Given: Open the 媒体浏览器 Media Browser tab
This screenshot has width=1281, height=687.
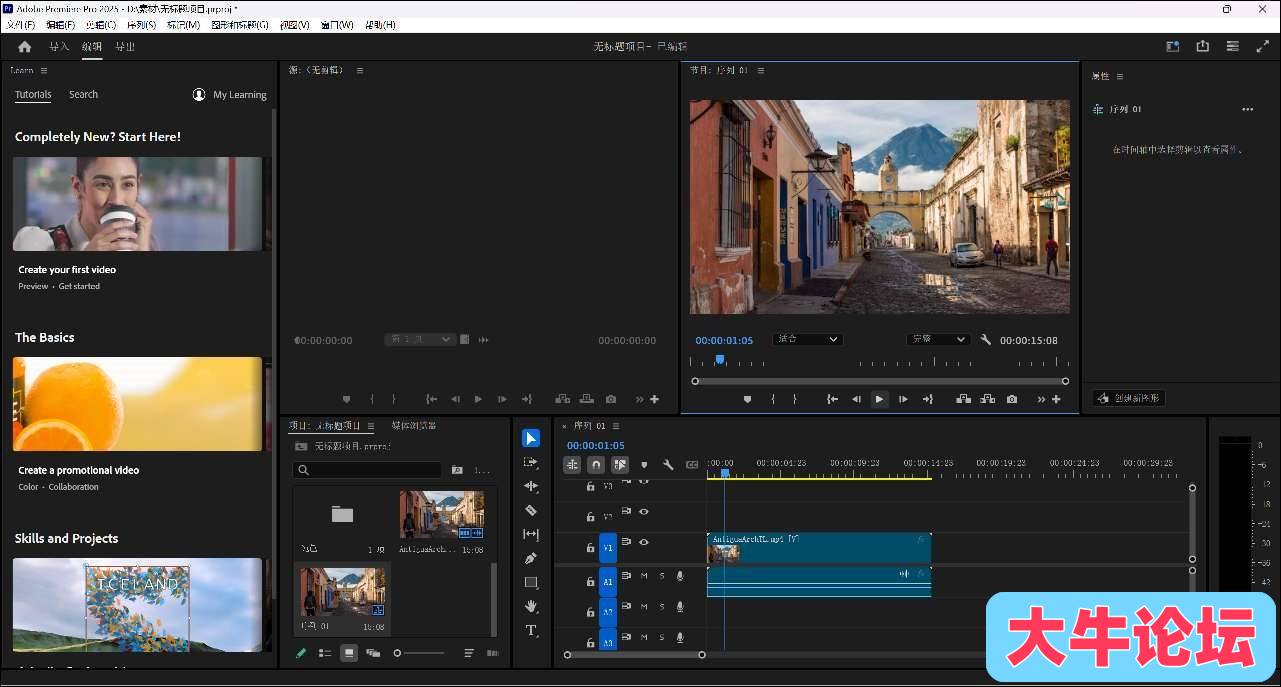Looking at the screenshot, I should [414, 426].
